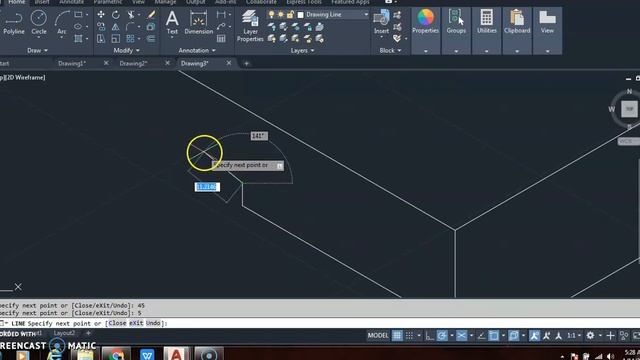Expand the Modify panel dropdown

(127, 51)
